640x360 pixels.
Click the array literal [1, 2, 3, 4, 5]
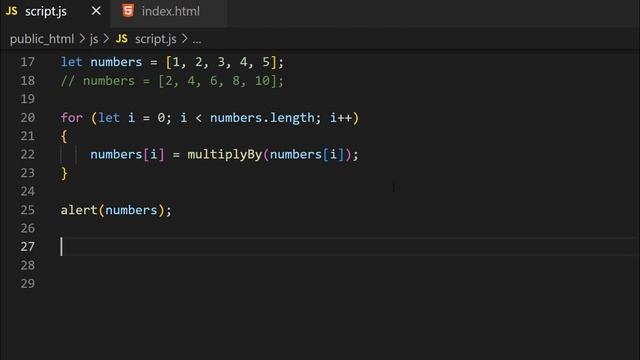[x=221, y=62]
